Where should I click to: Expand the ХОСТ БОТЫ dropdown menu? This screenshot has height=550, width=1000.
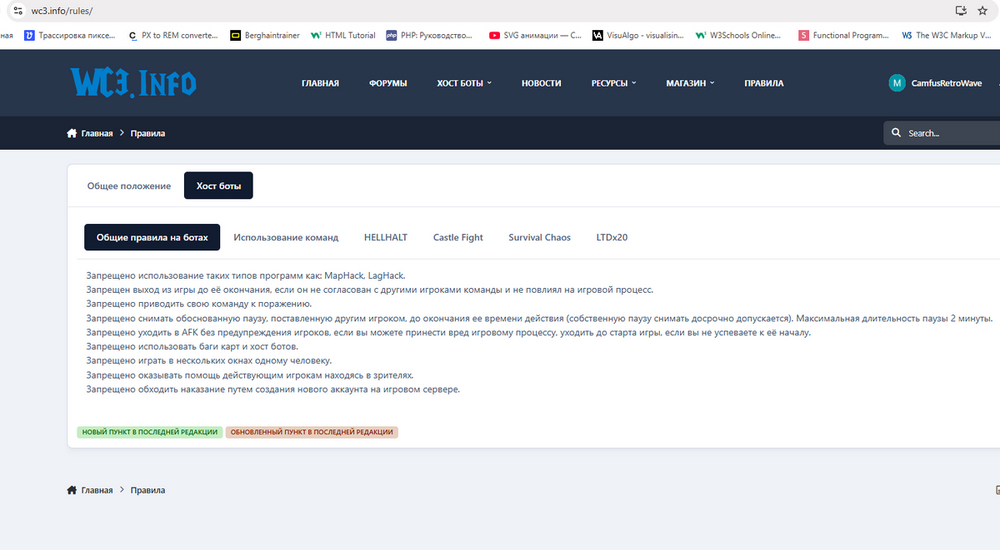click(x=464, y=83)
